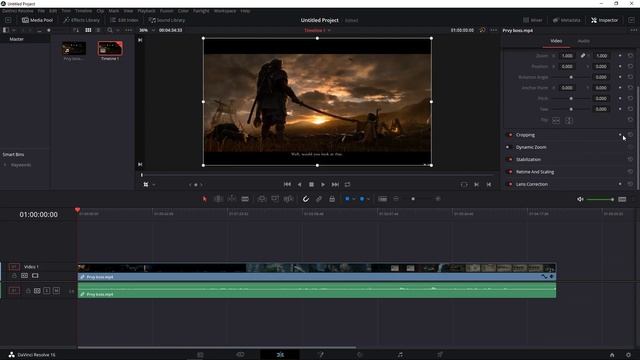Click the Mark In icon
The width and height of the screenshot is (640, 360).
click(x=476, y=184)
